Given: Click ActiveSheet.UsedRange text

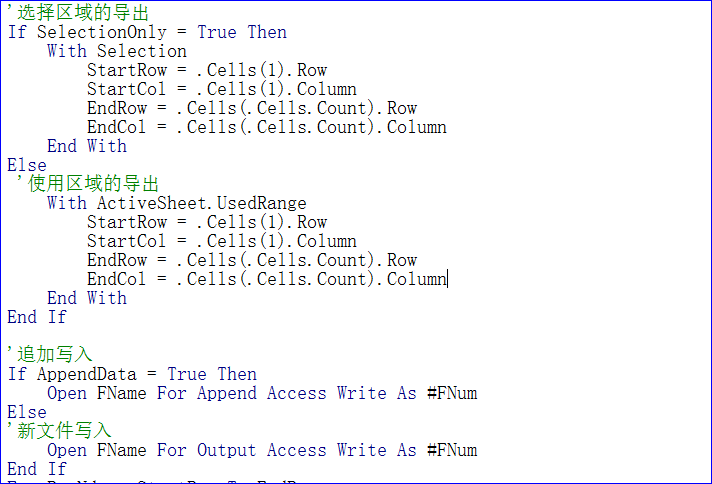Looking at the screenshot, I should pos(202,203).
